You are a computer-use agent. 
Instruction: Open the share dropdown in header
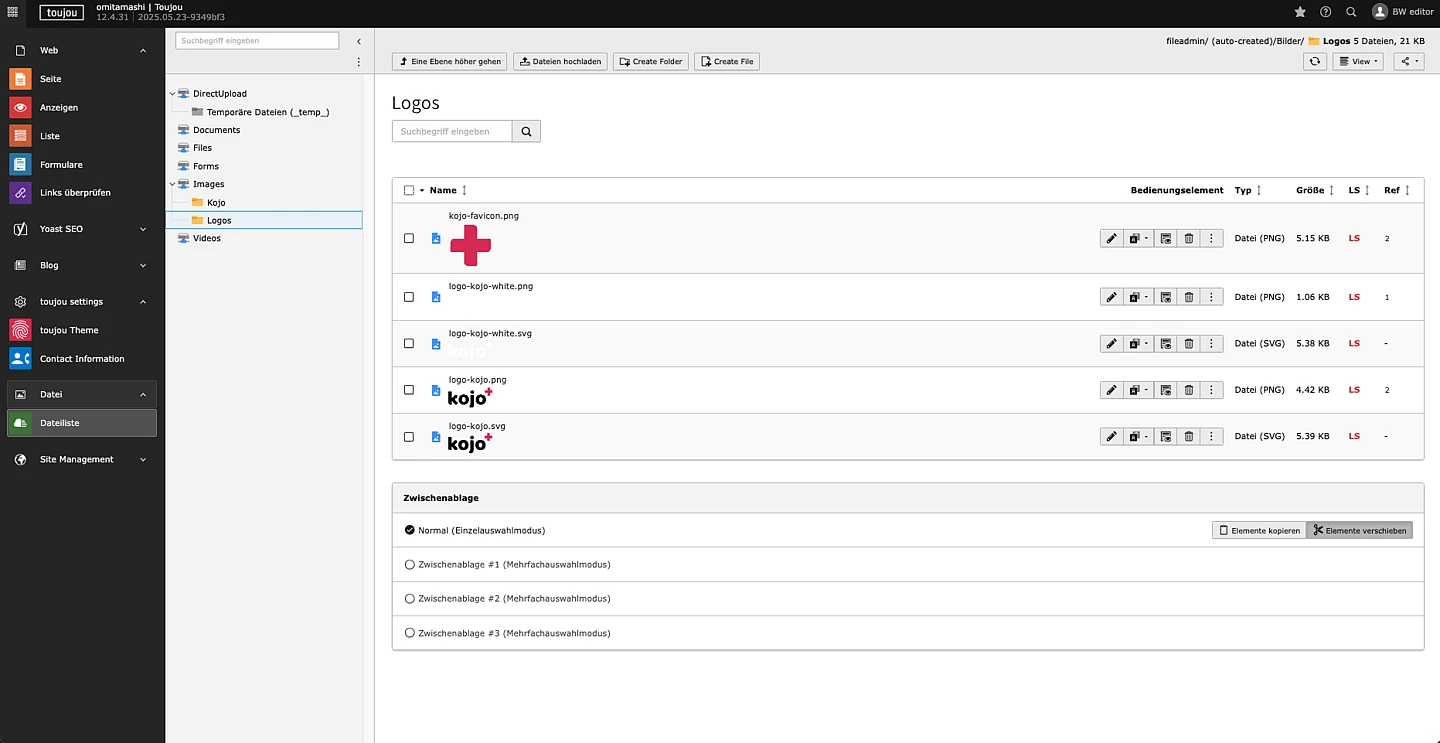(1407, 61)
